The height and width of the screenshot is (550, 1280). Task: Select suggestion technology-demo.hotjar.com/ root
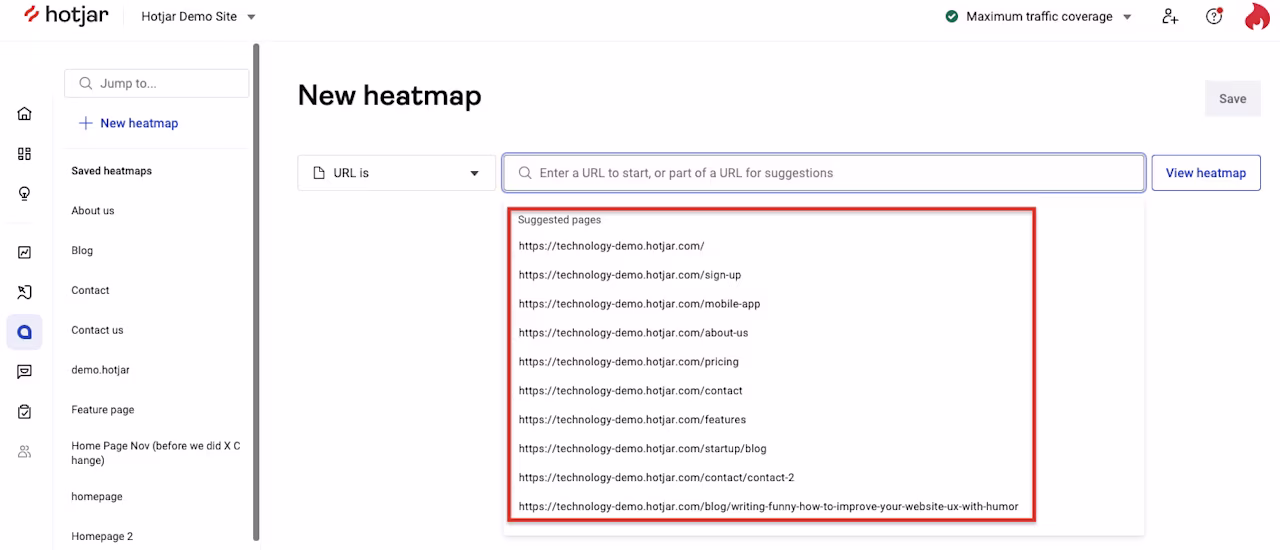pyautogui.click(x=611, y=246)
